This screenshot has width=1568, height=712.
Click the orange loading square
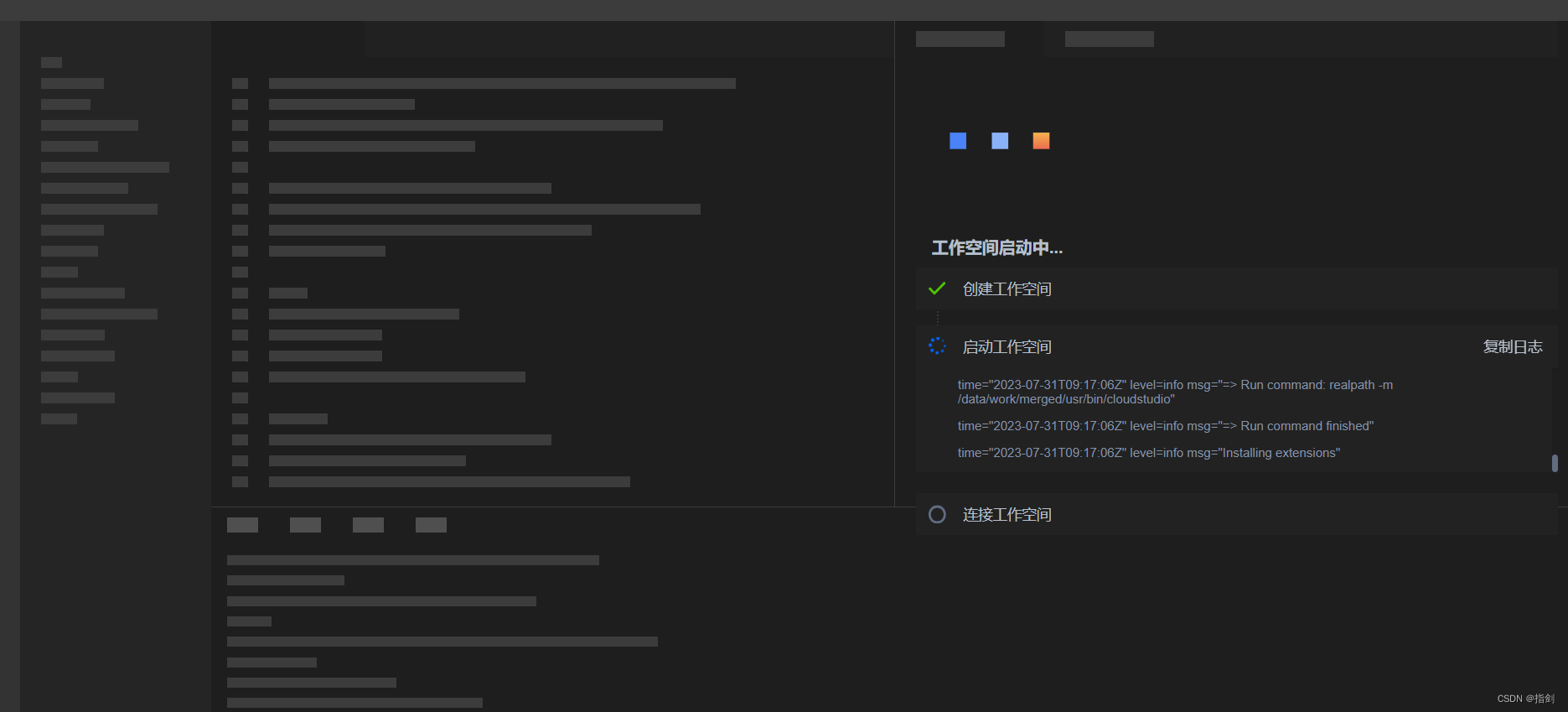tap(1041, 141)
